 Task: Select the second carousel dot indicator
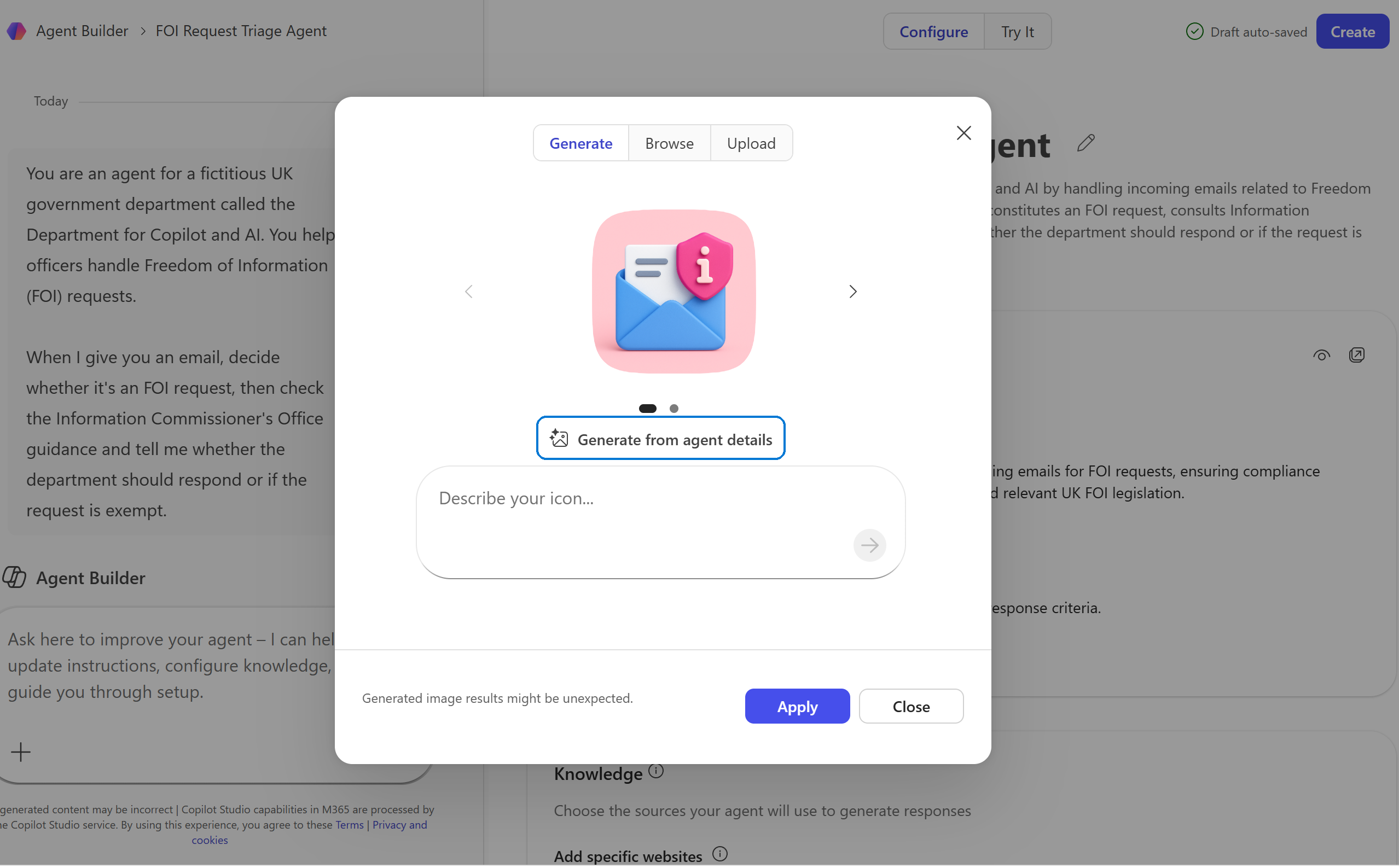tap(674, 408)
